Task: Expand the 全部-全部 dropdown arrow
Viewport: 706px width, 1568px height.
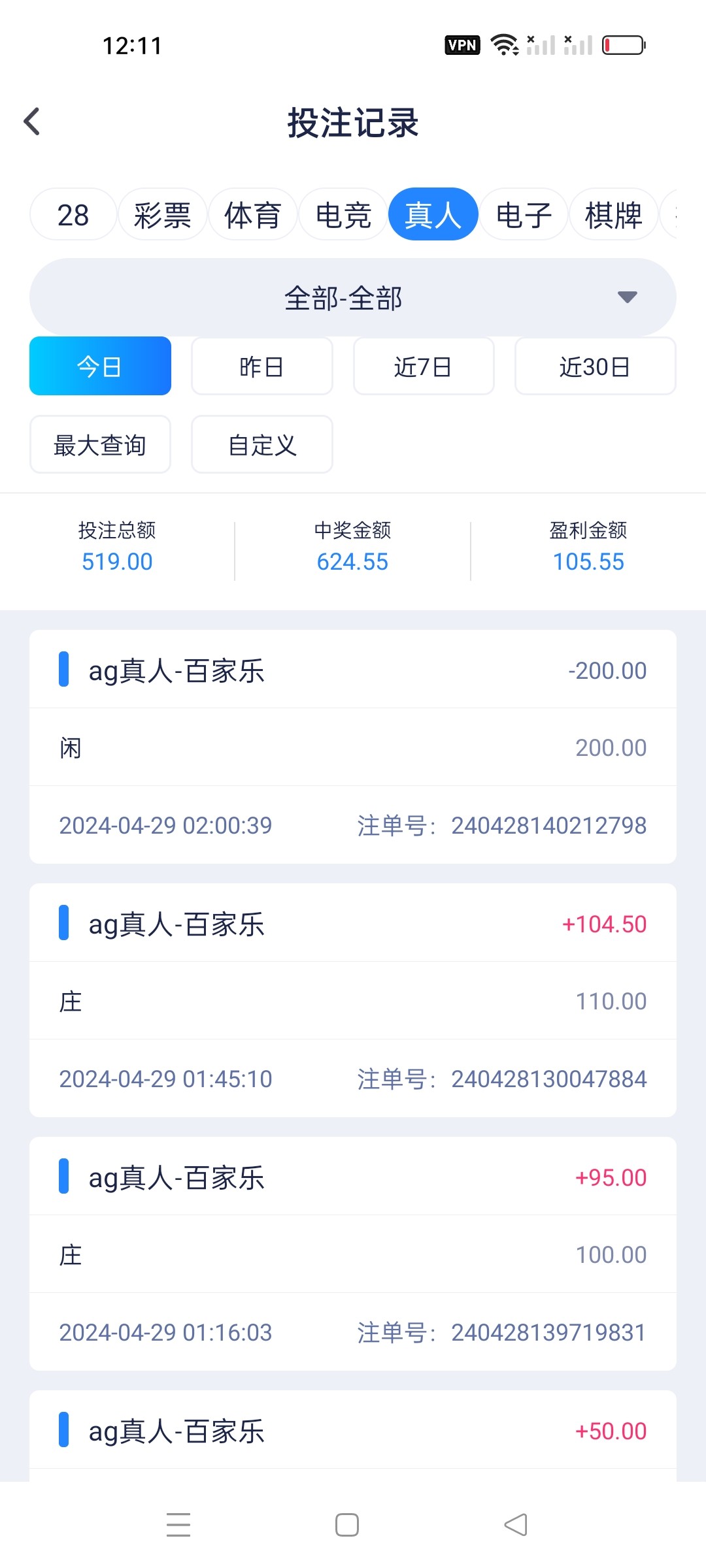Action: click(627, 297)
